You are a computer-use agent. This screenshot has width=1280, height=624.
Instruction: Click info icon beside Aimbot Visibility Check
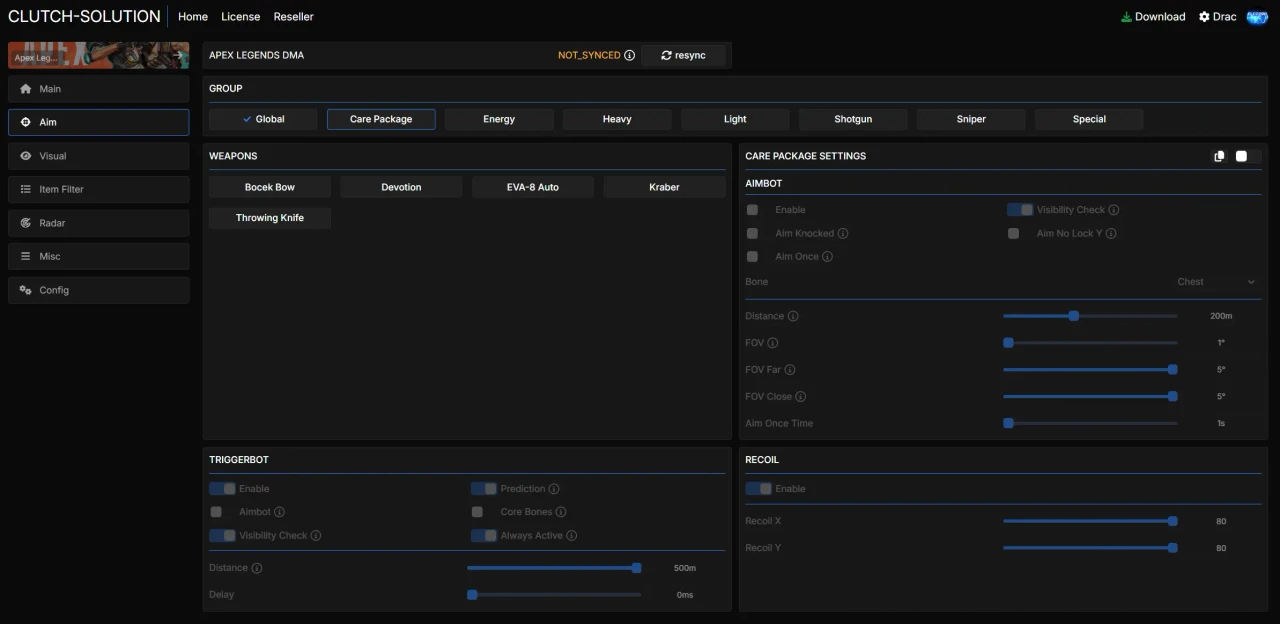(1114, 210)
